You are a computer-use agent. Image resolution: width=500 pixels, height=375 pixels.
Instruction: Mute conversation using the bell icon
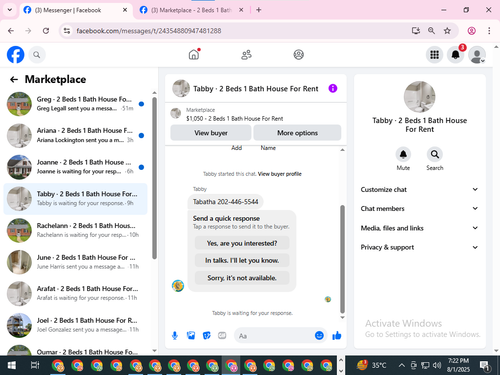(x=403, y=154)
